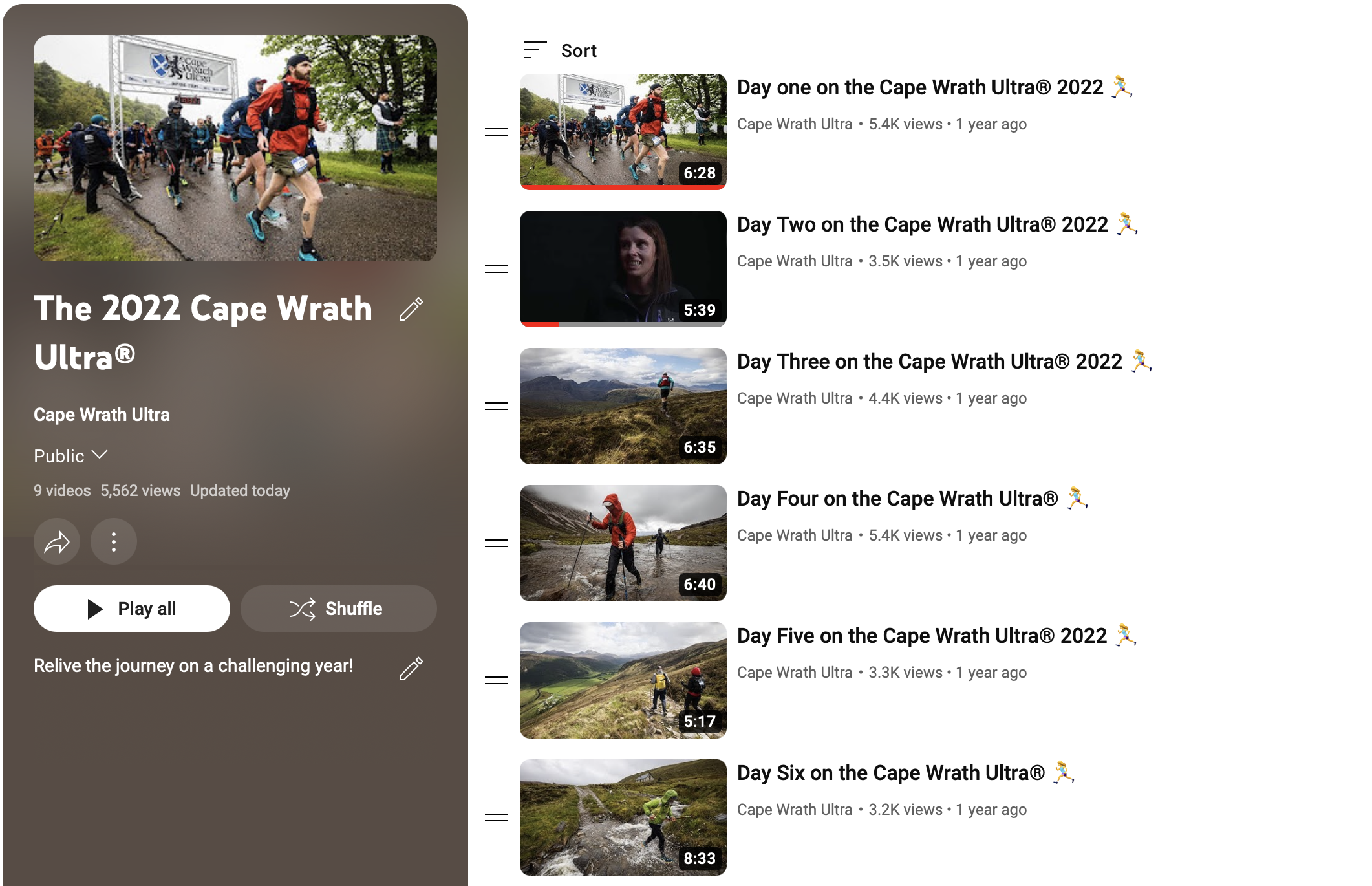Expand the Public visibility dropdown
This screenshot has width=1372, height=886.
pyautogui.click(x=70, y=456)
